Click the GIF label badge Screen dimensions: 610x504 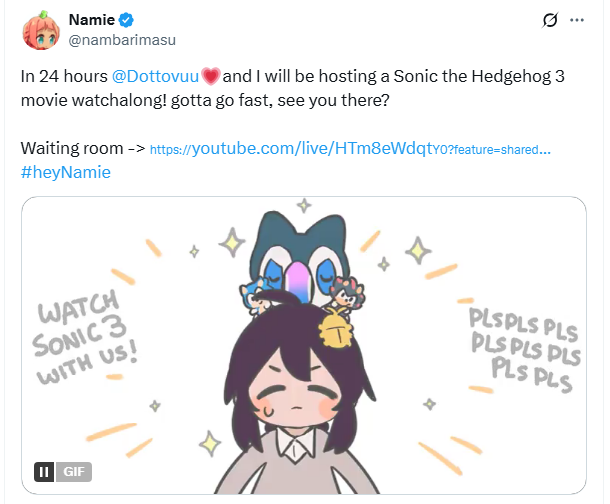coord(74,471)
